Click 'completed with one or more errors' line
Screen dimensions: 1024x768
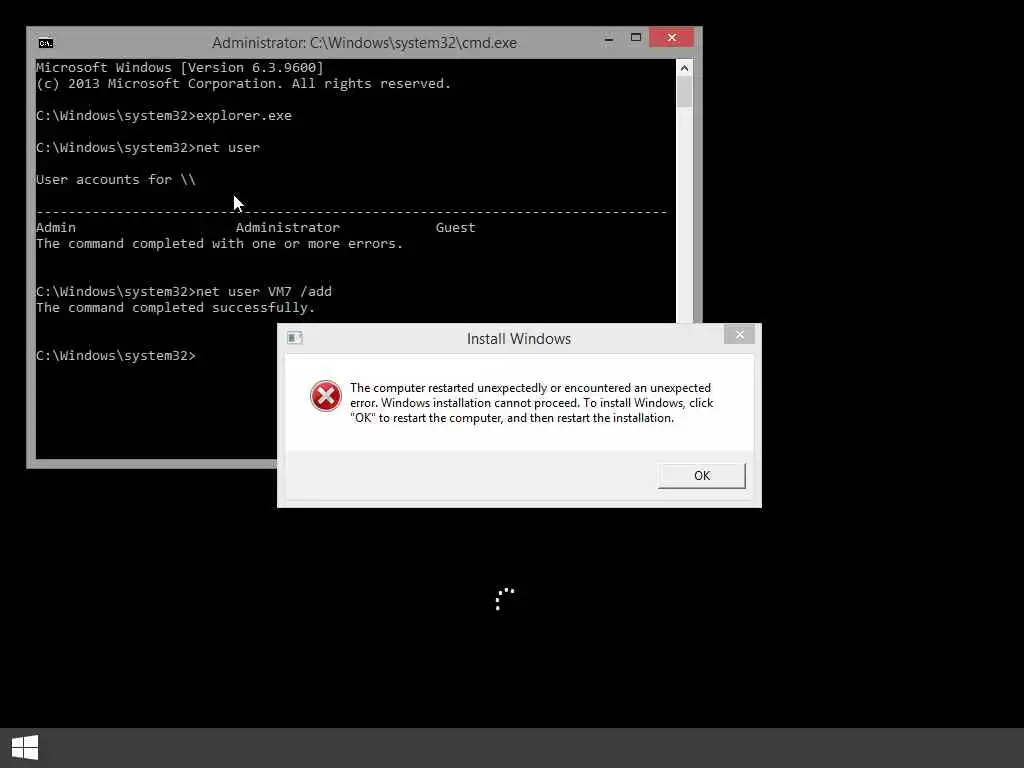219,244
